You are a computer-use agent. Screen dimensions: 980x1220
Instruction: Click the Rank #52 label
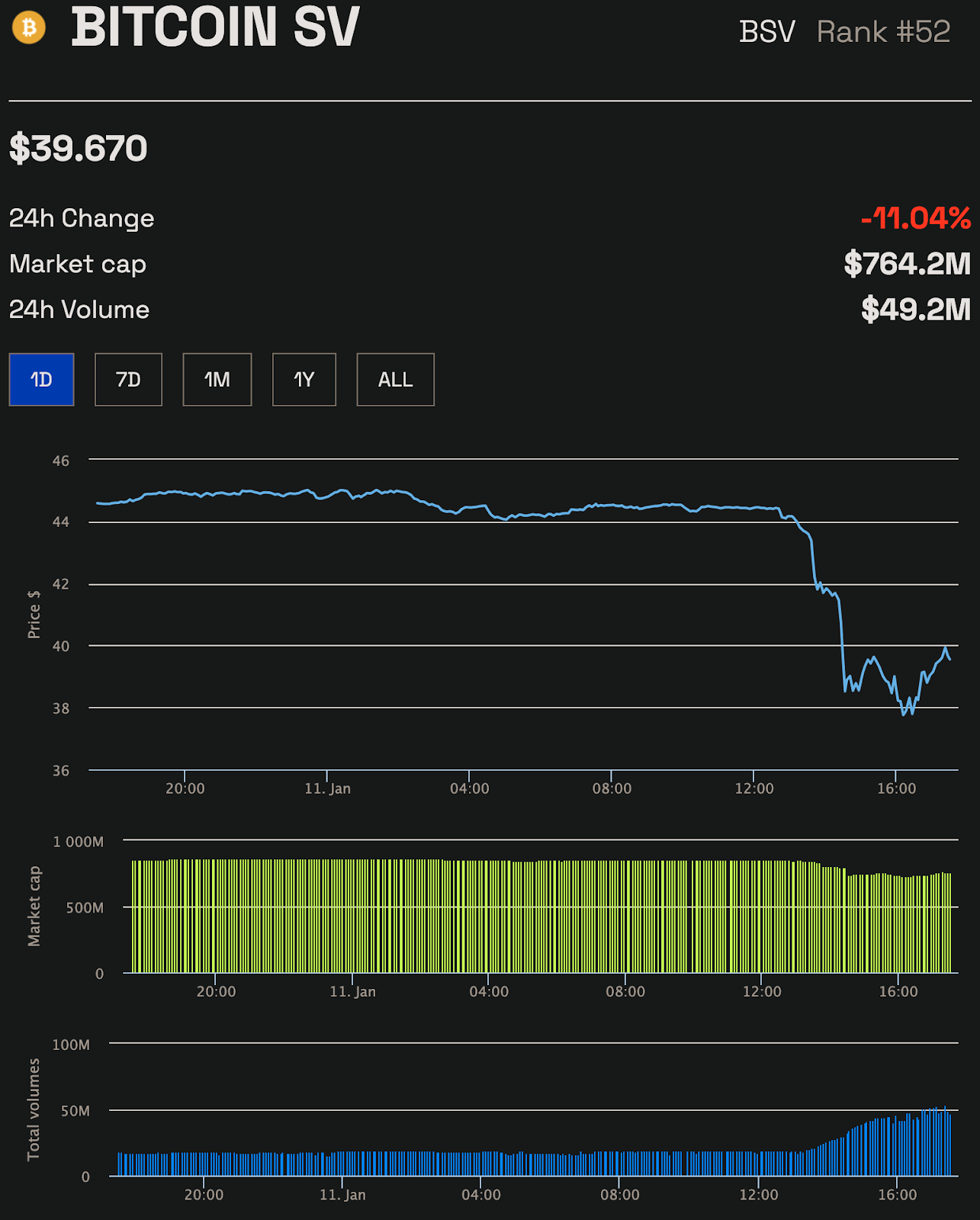(x=883, y=32)
